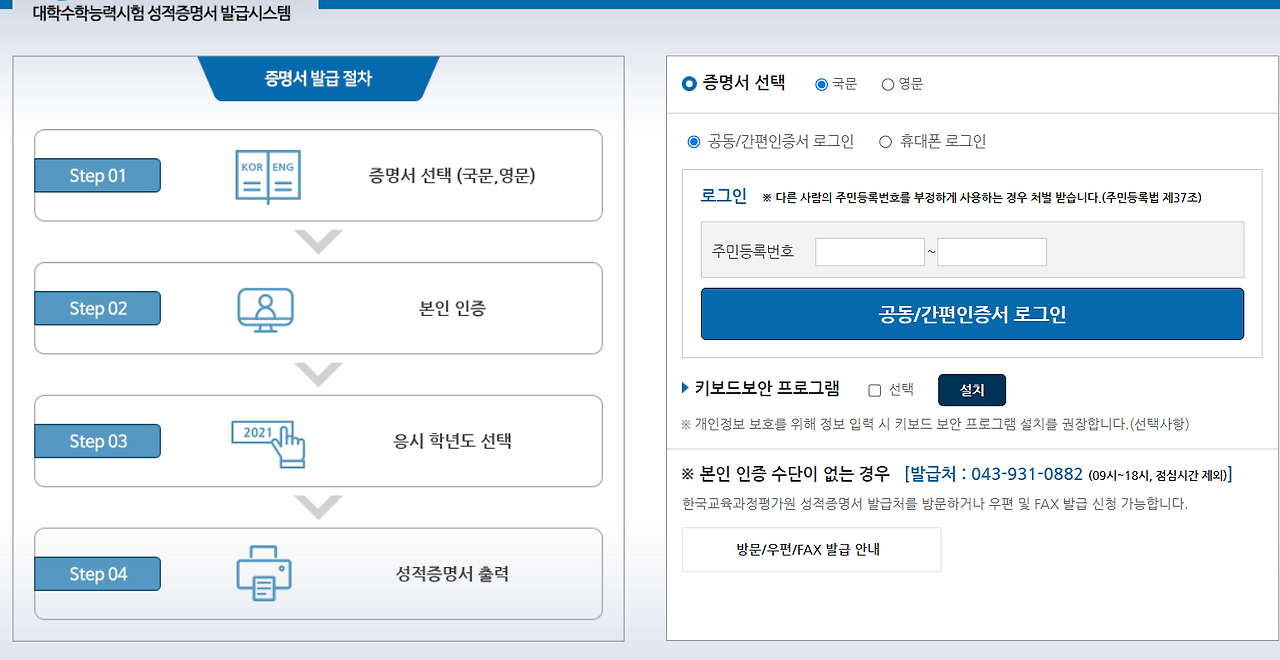
Task: Focus the first 주민등록번호 input field
Action: tap(870, 252)
